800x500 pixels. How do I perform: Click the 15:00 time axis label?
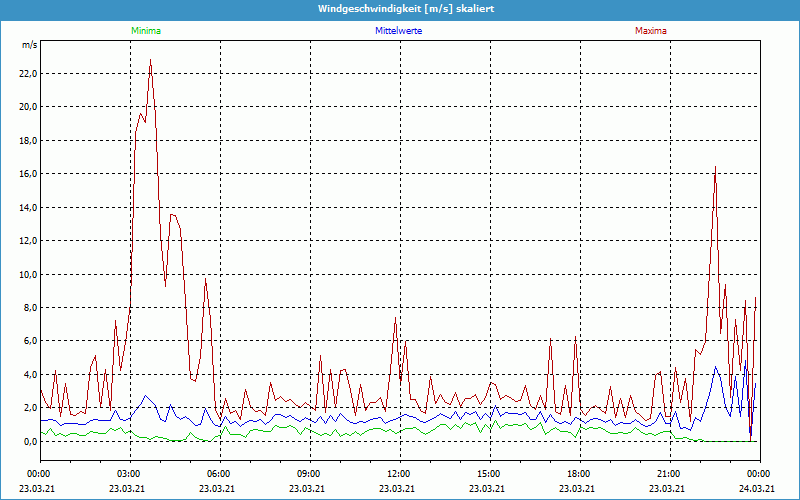(x=488, y=473)
